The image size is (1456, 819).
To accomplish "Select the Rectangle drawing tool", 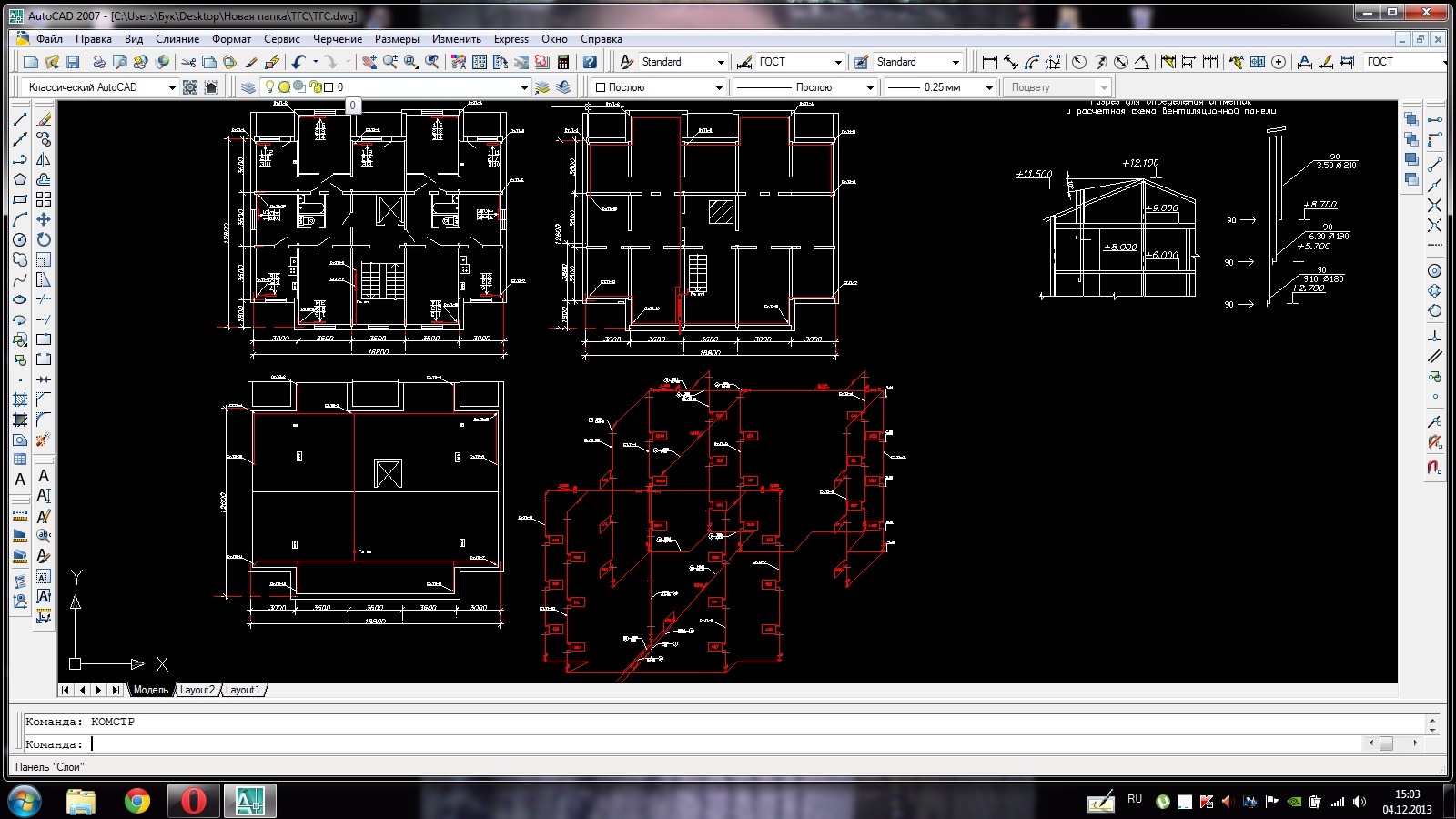I will [x=20, y=199].
